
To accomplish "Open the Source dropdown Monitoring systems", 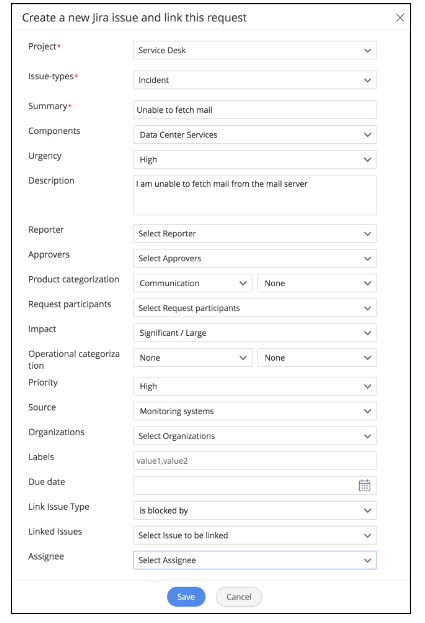I will tap(255, 411).
